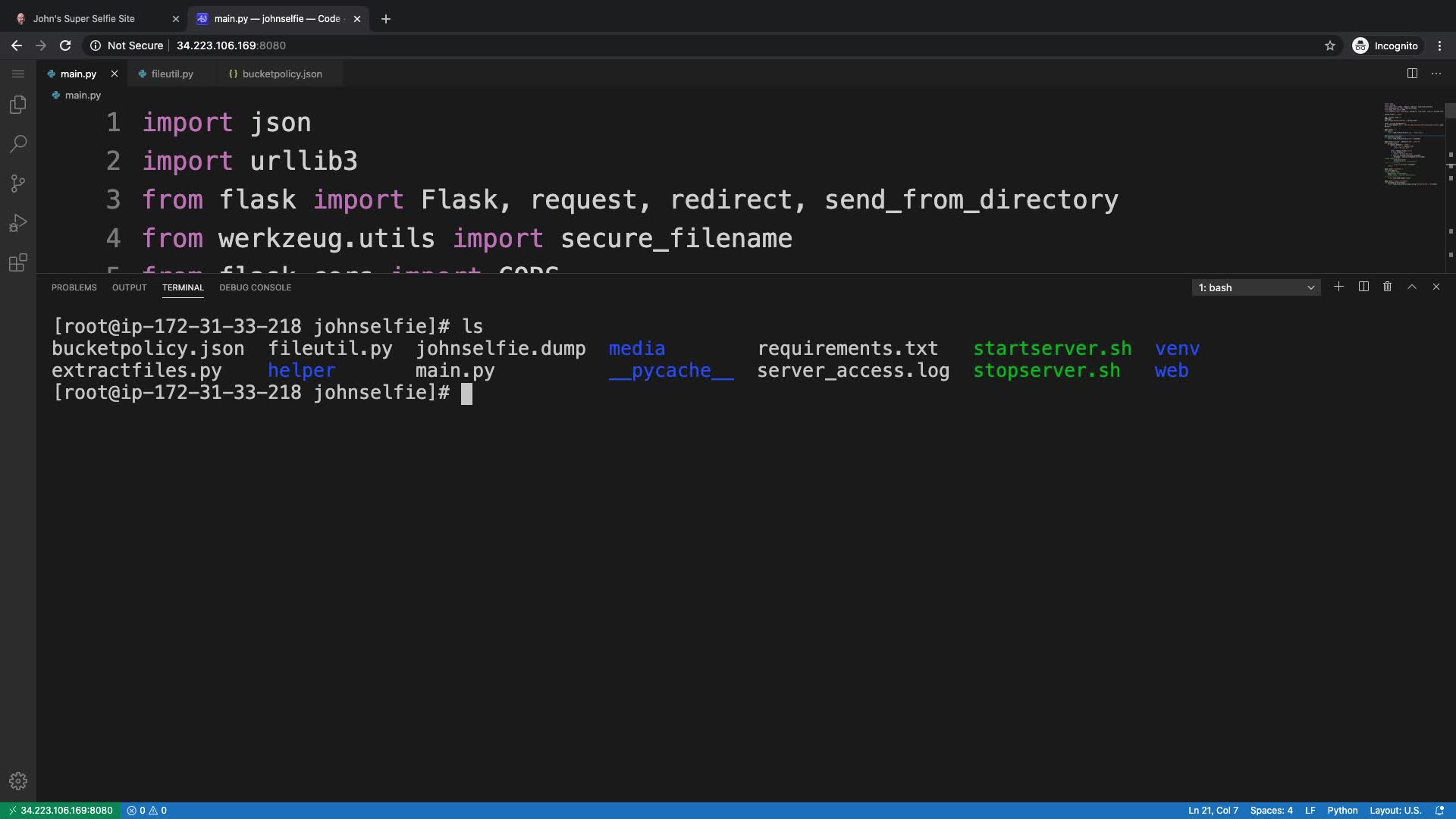Click the browser address bar URL
Image resolution: width=1456 pixels, height=819 pixels.
(x=231, y=45)
